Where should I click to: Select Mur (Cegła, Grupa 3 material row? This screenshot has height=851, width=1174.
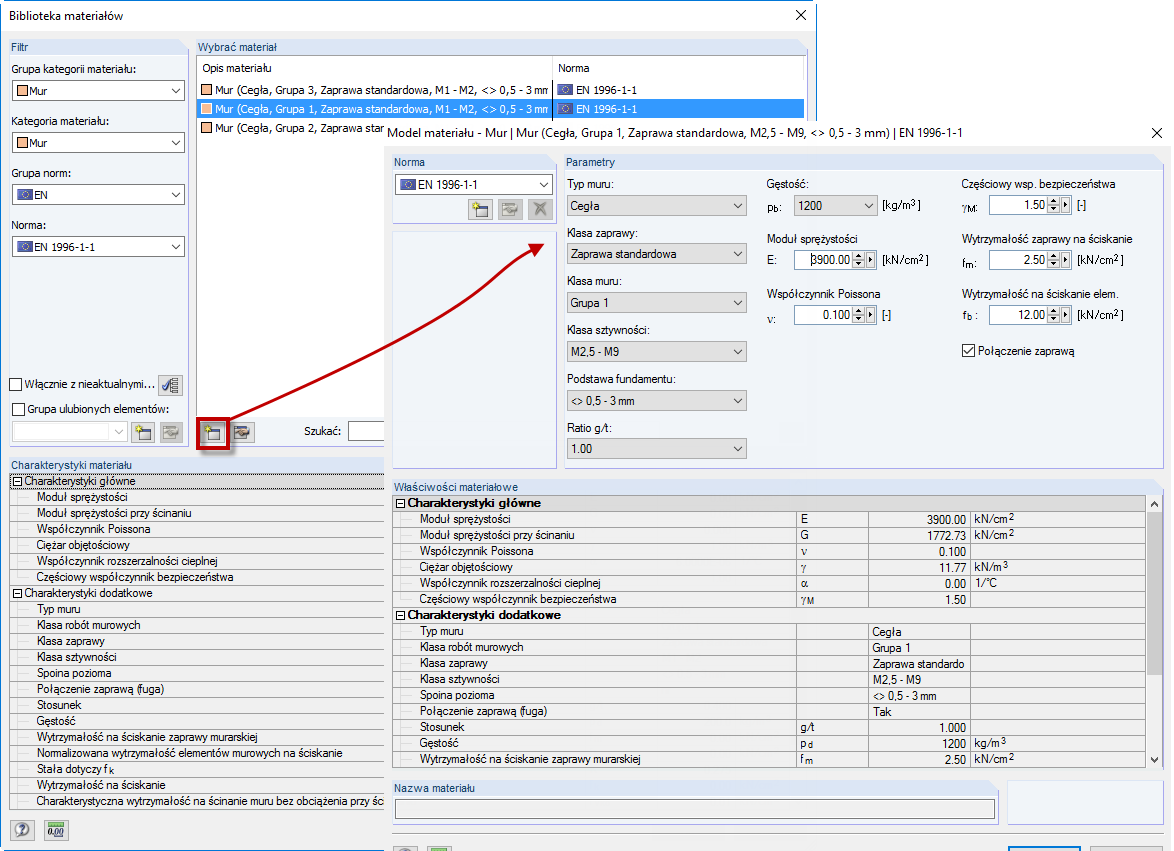coord(500,90)
